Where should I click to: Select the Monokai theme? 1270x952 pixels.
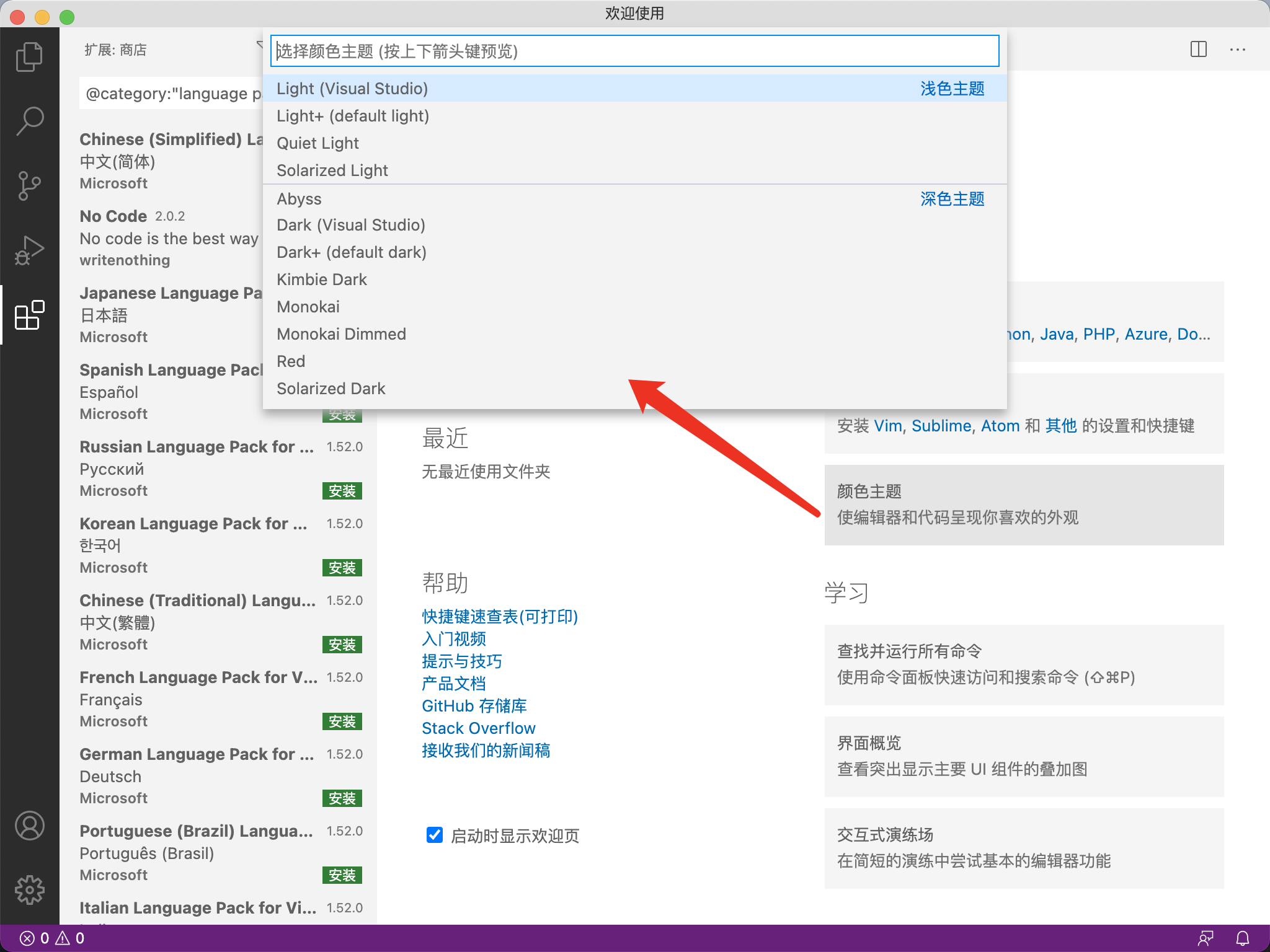(308, 307)
